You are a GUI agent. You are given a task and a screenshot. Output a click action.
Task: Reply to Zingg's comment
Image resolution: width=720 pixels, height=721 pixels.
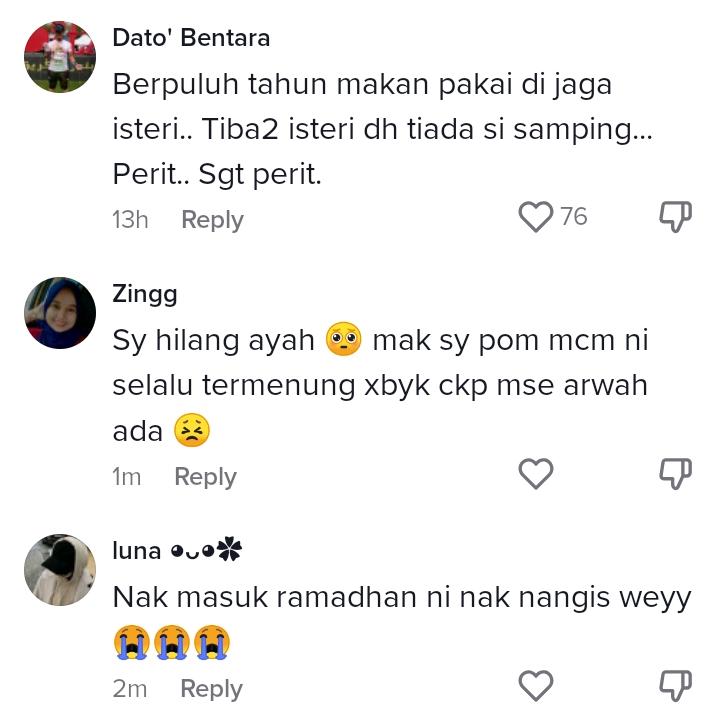(x=205, y=477)
